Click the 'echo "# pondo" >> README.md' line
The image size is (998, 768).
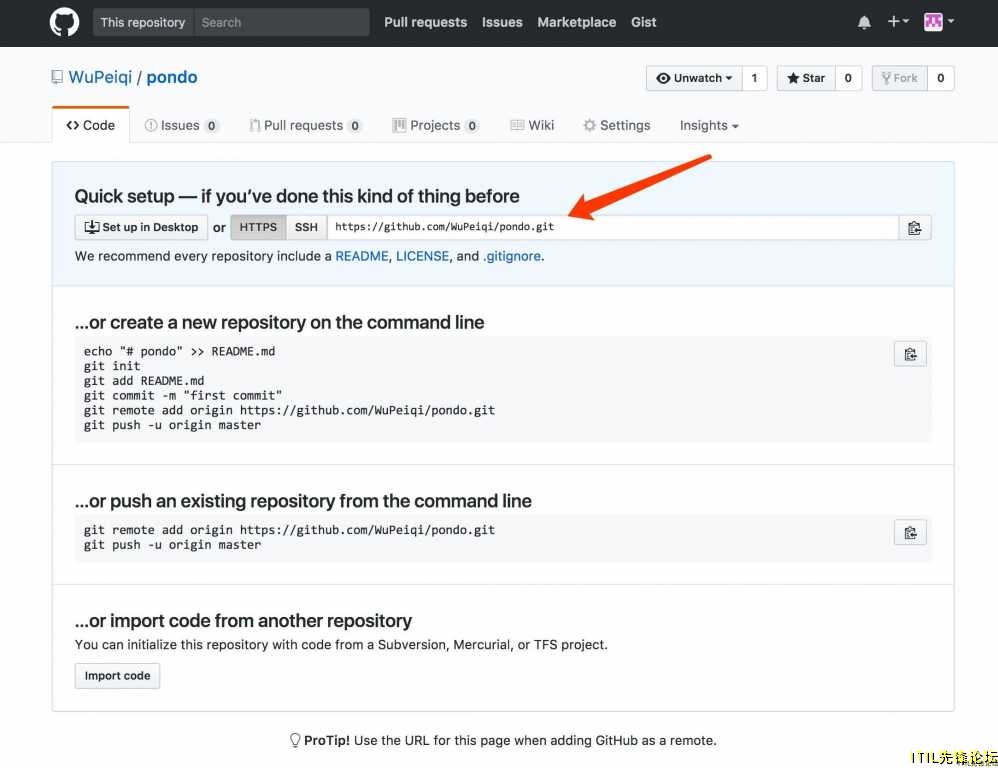[x=179, y=351]
